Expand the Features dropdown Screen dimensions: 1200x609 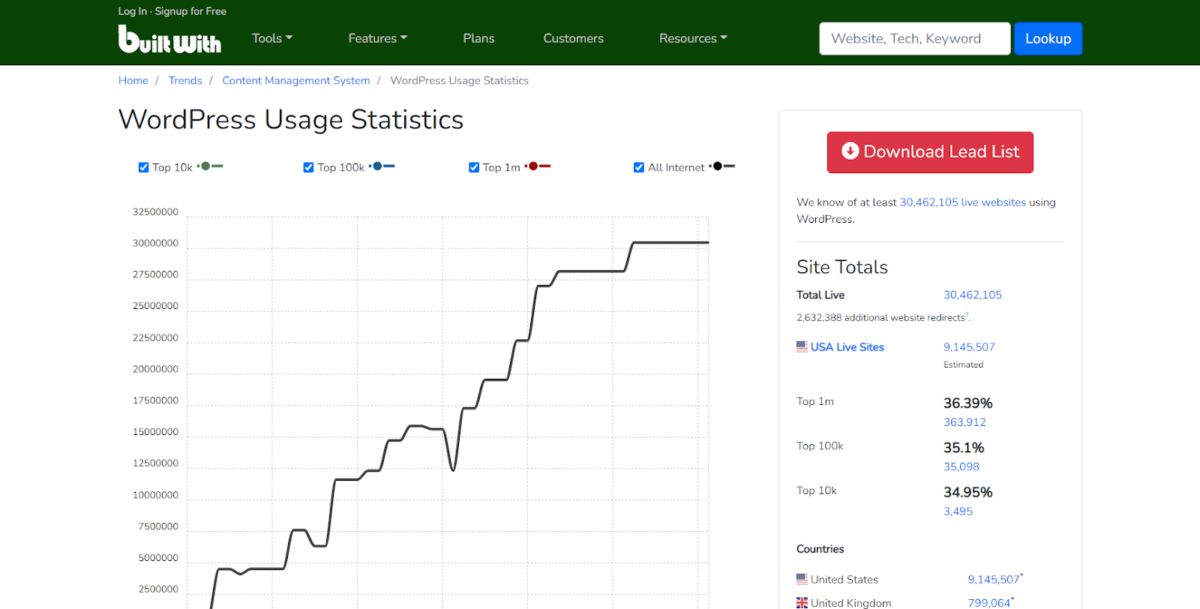click(x=377, y=38)
